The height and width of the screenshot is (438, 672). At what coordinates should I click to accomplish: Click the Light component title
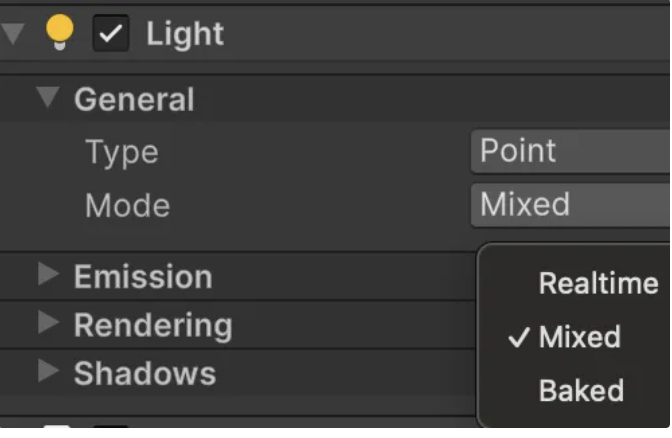click(185, 34)
